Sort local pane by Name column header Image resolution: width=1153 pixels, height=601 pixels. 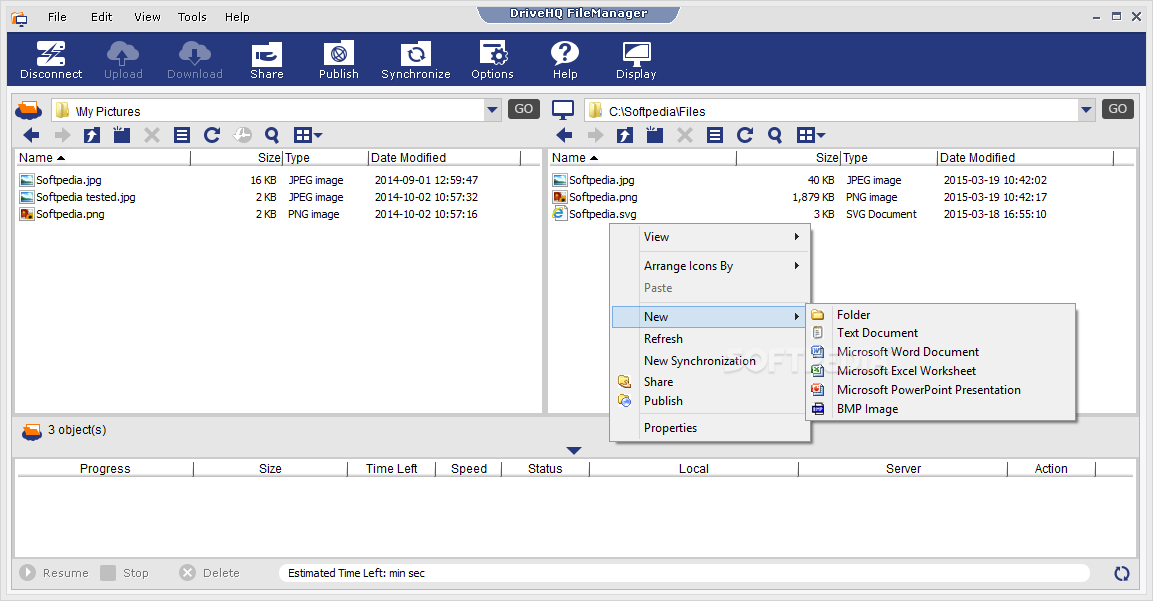coord(643,157)
